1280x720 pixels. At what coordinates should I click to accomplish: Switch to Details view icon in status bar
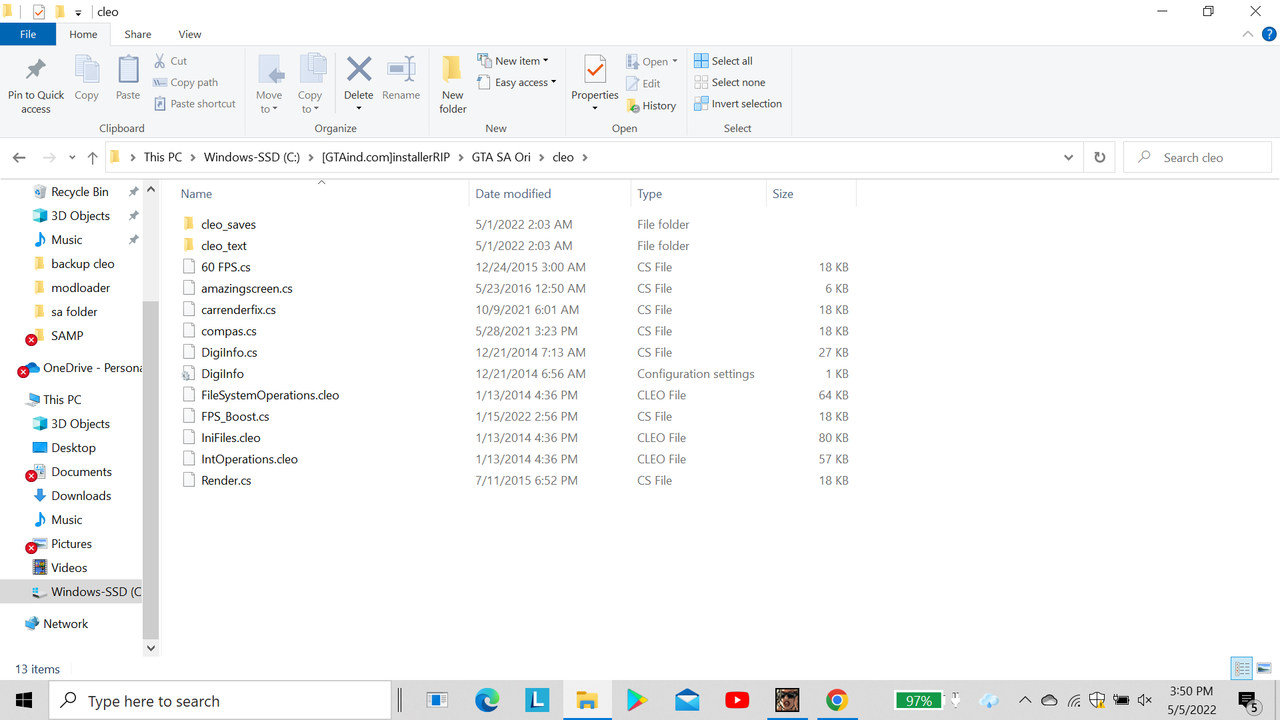pos(1242,668)
